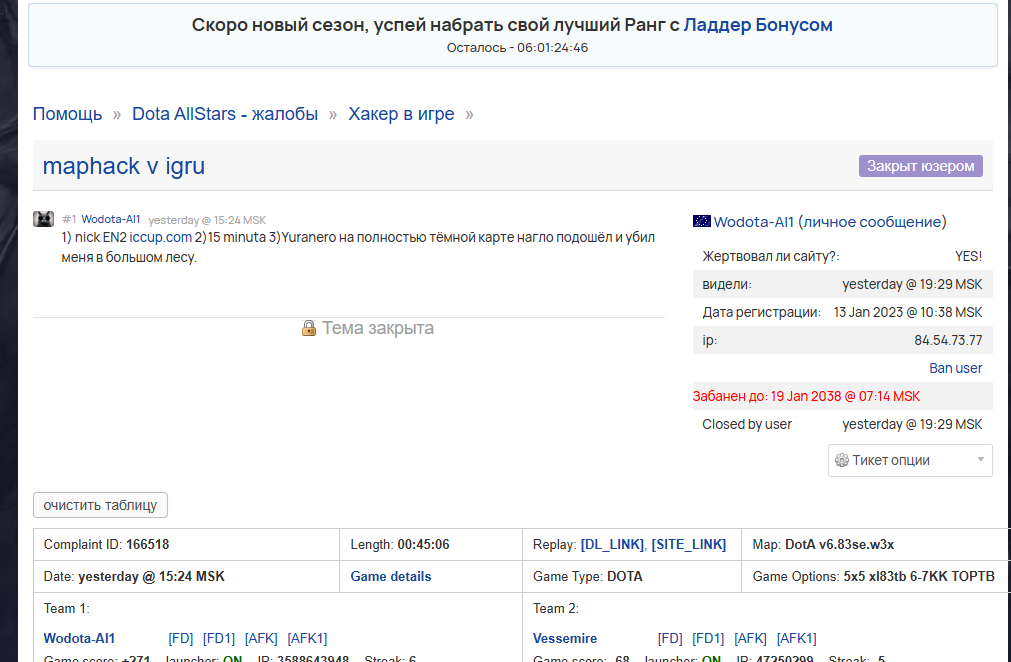The height and width of the screenshot is (662, 1011).
Task: Download the replay via DL_LINK
Action: 612,545
